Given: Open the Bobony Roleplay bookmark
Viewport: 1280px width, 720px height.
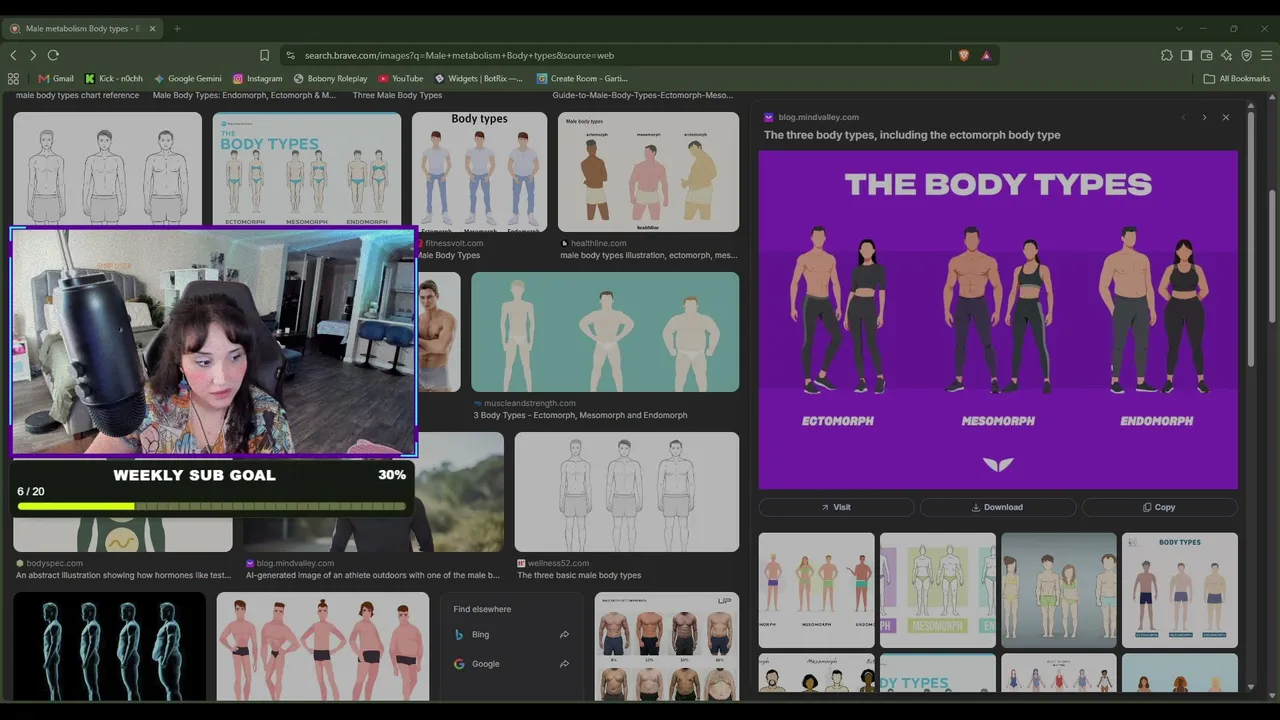Looking at the screenshot, I should tap(330, 78).
